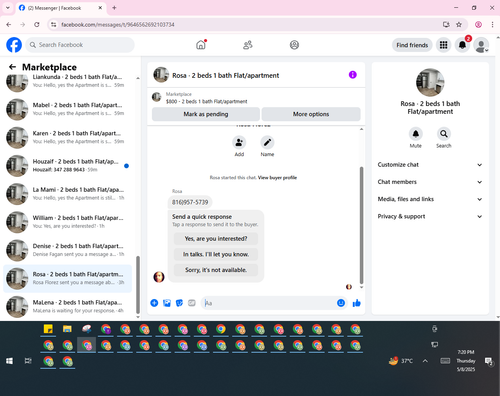Focus the Aa message input field
The height and width of the screenshot is (396, 500).
[x=268, y=303]
